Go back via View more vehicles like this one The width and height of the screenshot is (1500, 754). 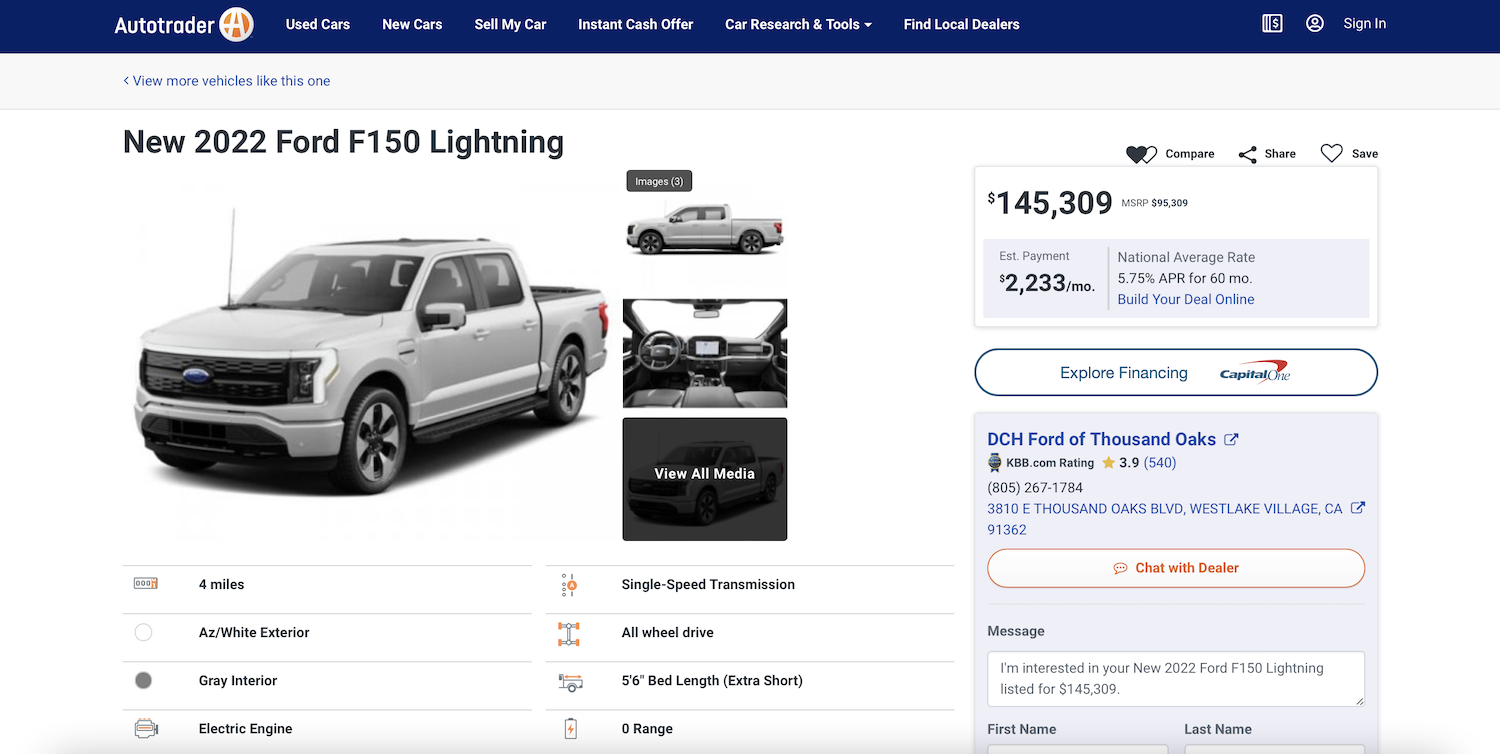click(226, 81)
